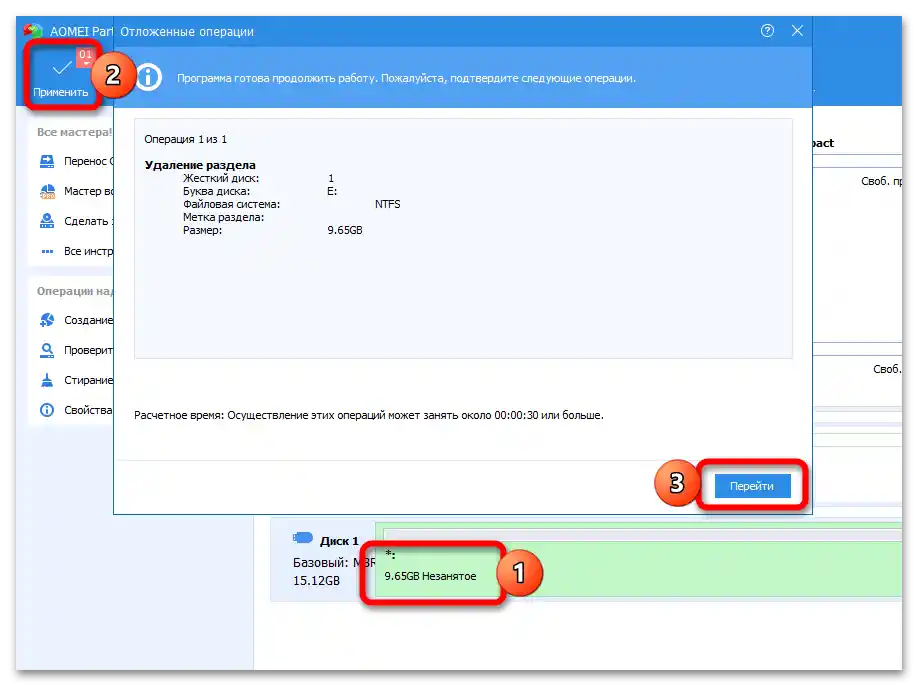Click the Диск 1 drive icon

(x=303, y=537)
